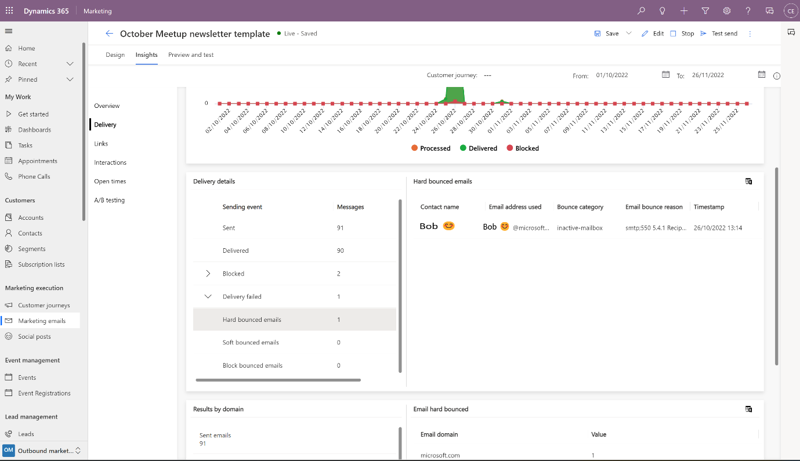This screenshot has height=461, width=800.
Task: Export the Hard bounced emails table
Action: pos(749,181)
